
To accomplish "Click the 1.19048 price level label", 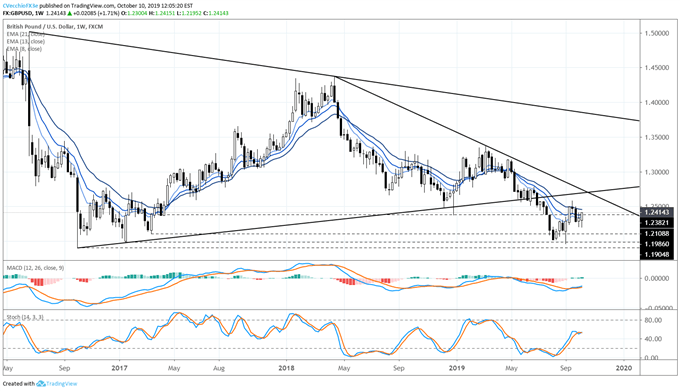I will (x=657, y=254).
